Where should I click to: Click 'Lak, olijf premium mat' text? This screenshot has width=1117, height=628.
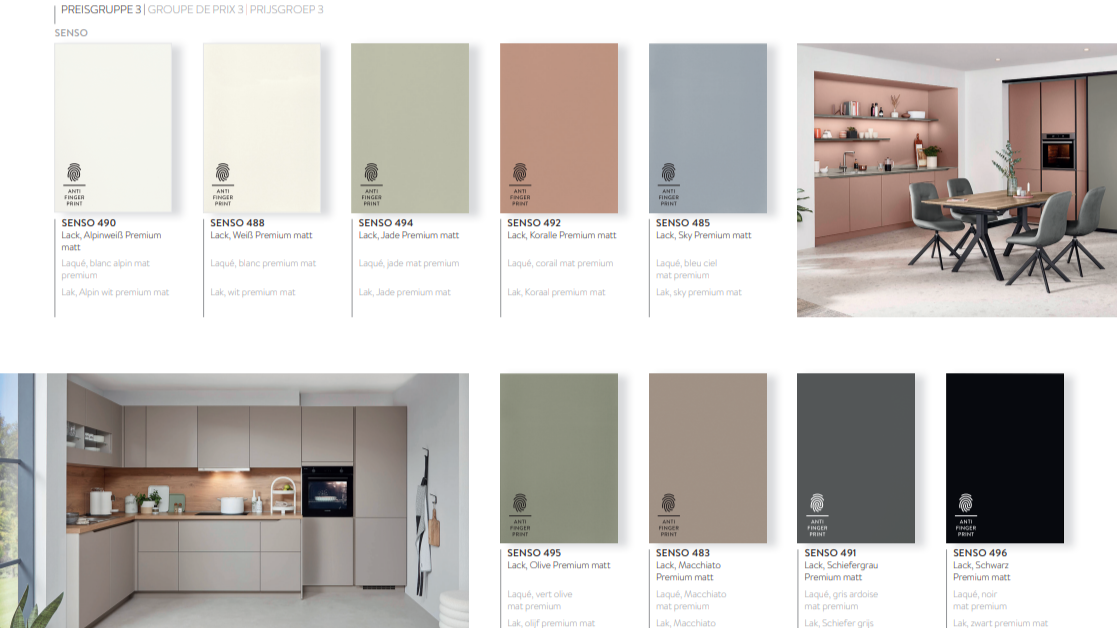click(x=551, y=623)
